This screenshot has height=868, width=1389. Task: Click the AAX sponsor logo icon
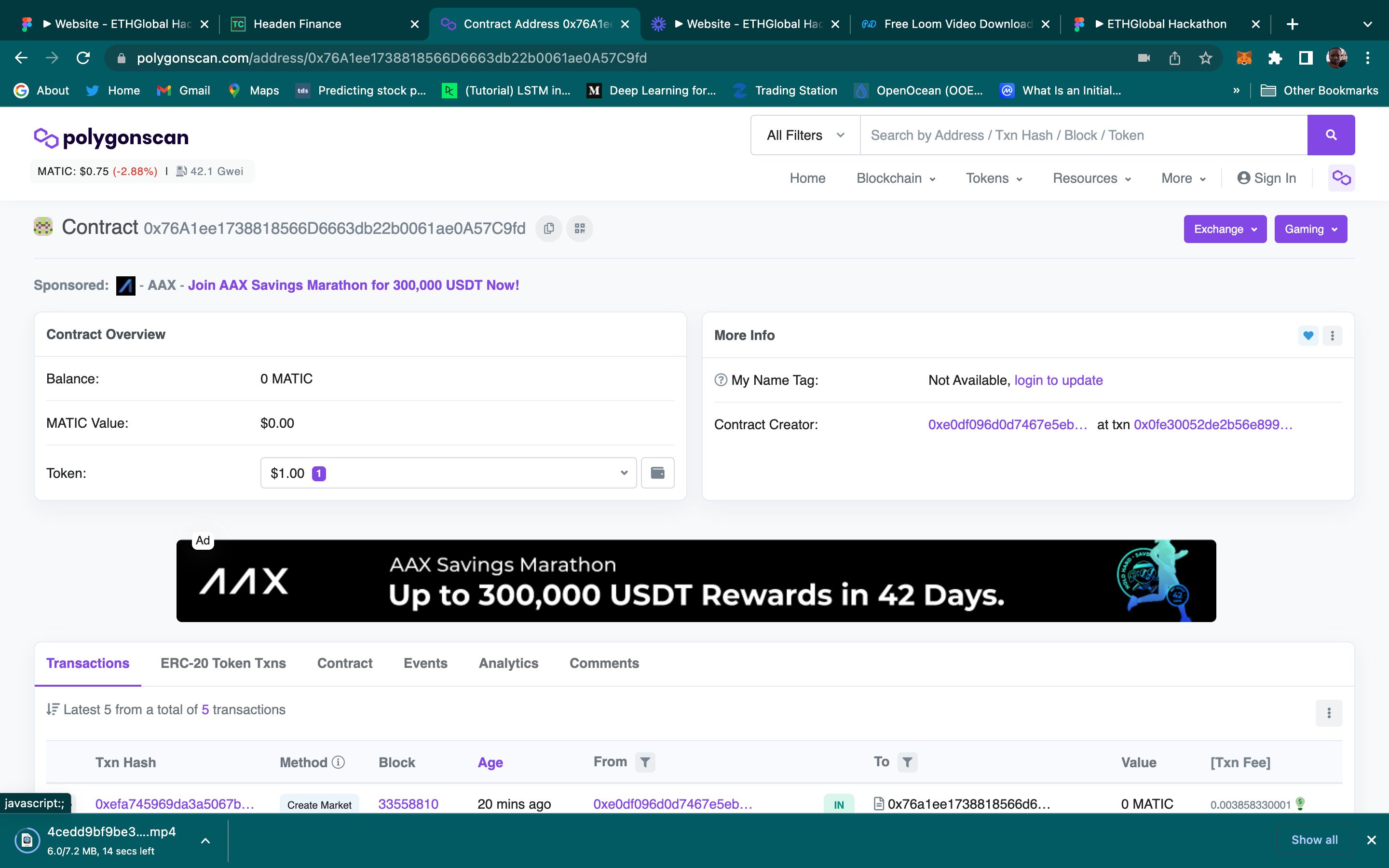126,285
